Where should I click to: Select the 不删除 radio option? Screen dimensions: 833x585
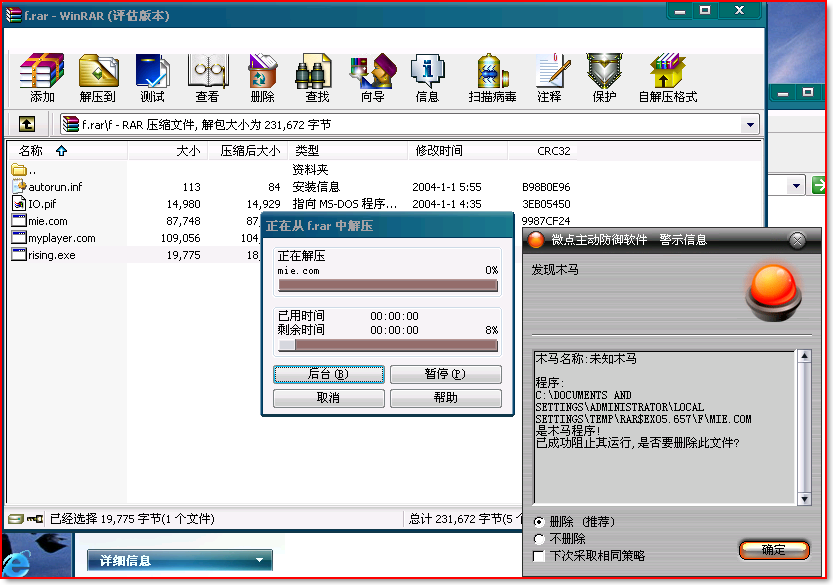[539, 539]
